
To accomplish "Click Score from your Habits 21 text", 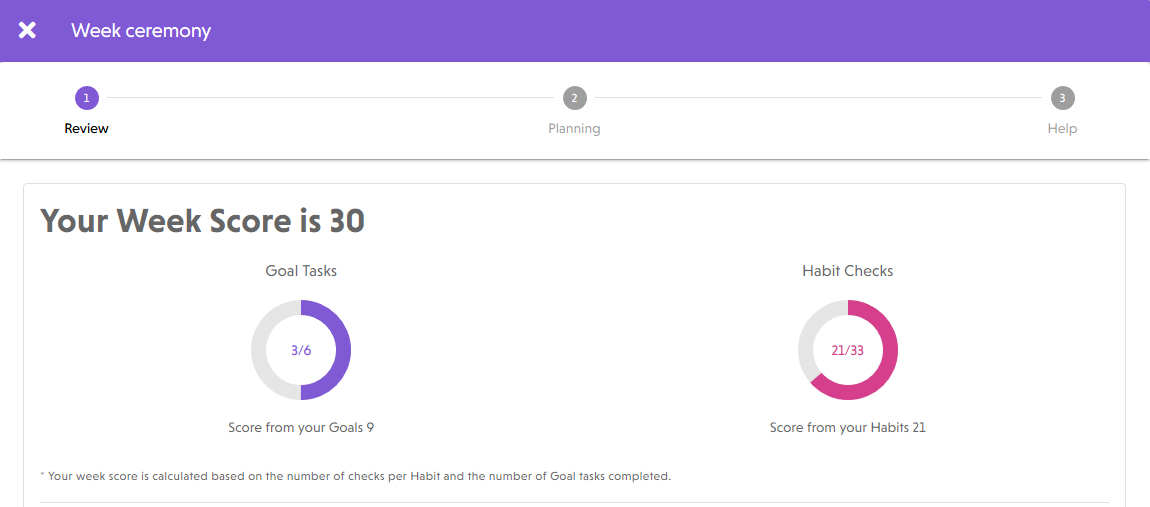I will tap(848, 427).
